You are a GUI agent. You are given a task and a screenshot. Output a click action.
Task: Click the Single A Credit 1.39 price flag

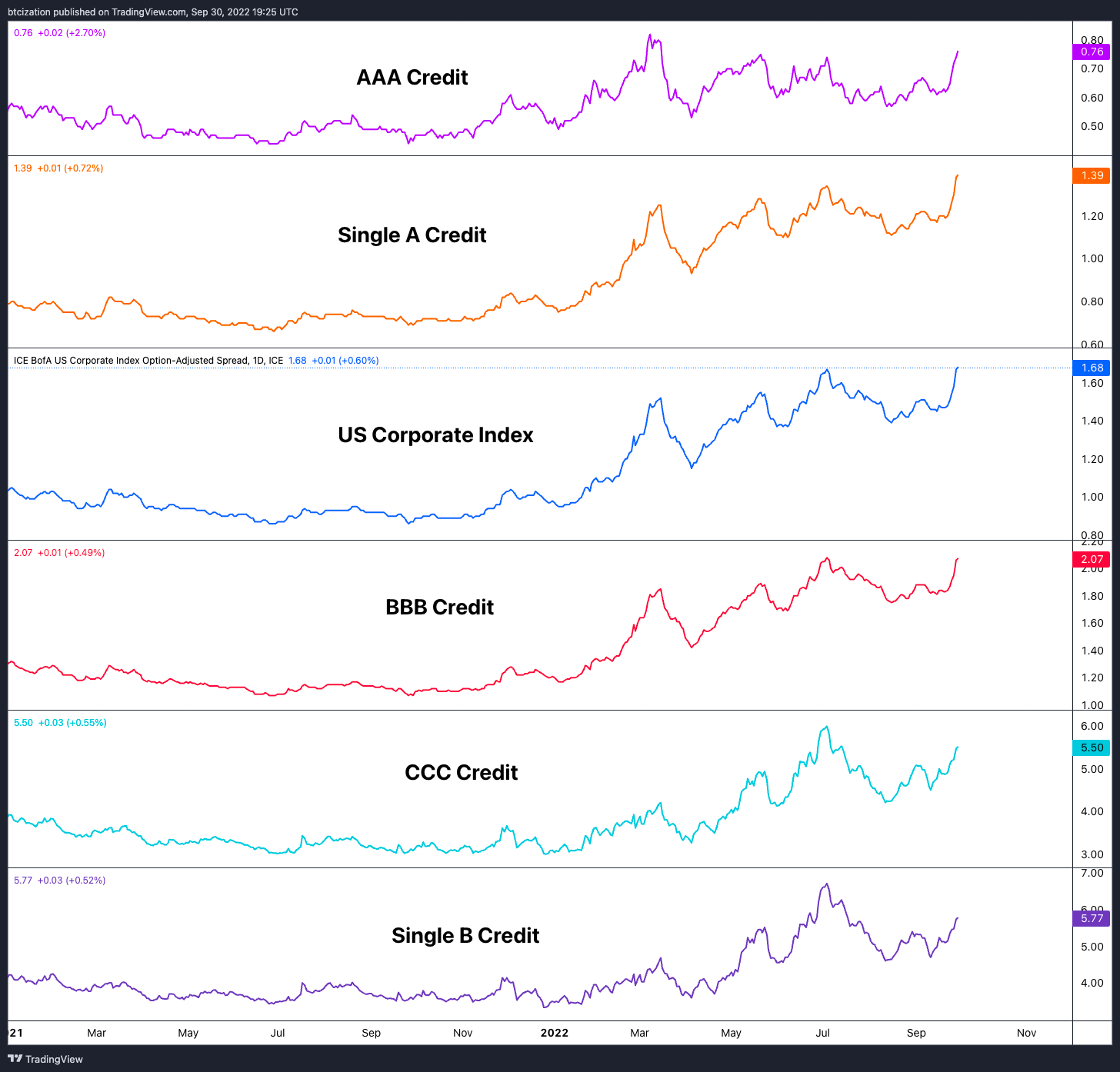[x=1091, y=176]
